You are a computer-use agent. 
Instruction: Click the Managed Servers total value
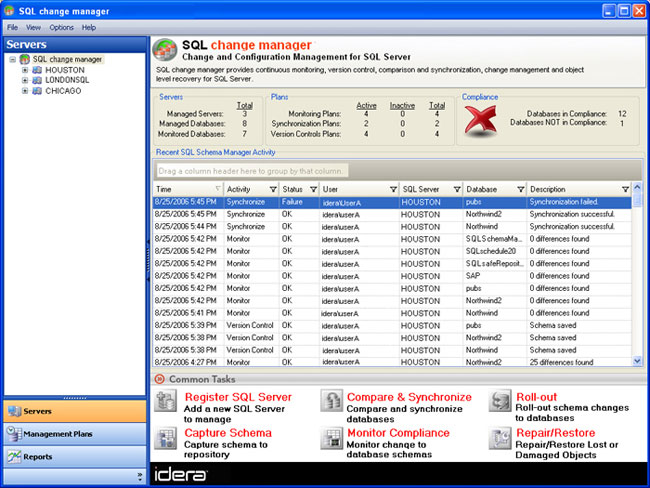coord(245,114)
